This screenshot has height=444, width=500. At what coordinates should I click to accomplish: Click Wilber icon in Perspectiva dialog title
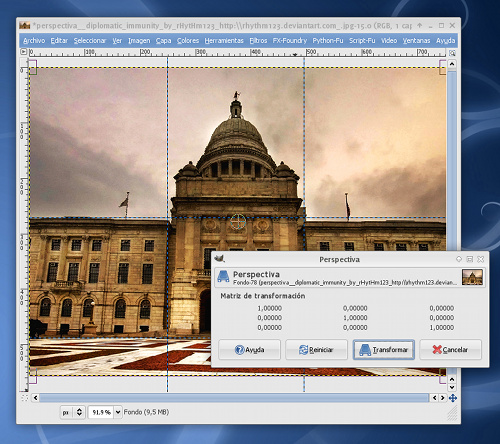(x=220, y=259)
